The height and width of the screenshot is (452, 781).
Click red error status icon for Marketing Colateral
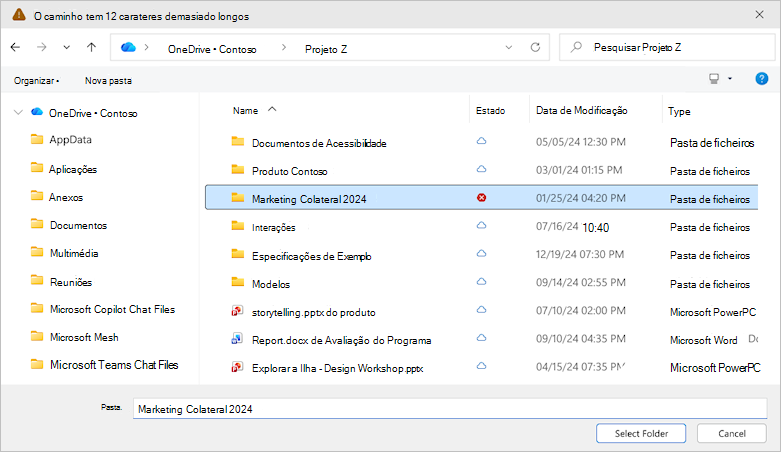pyautogui.click(x=481, y=198)
